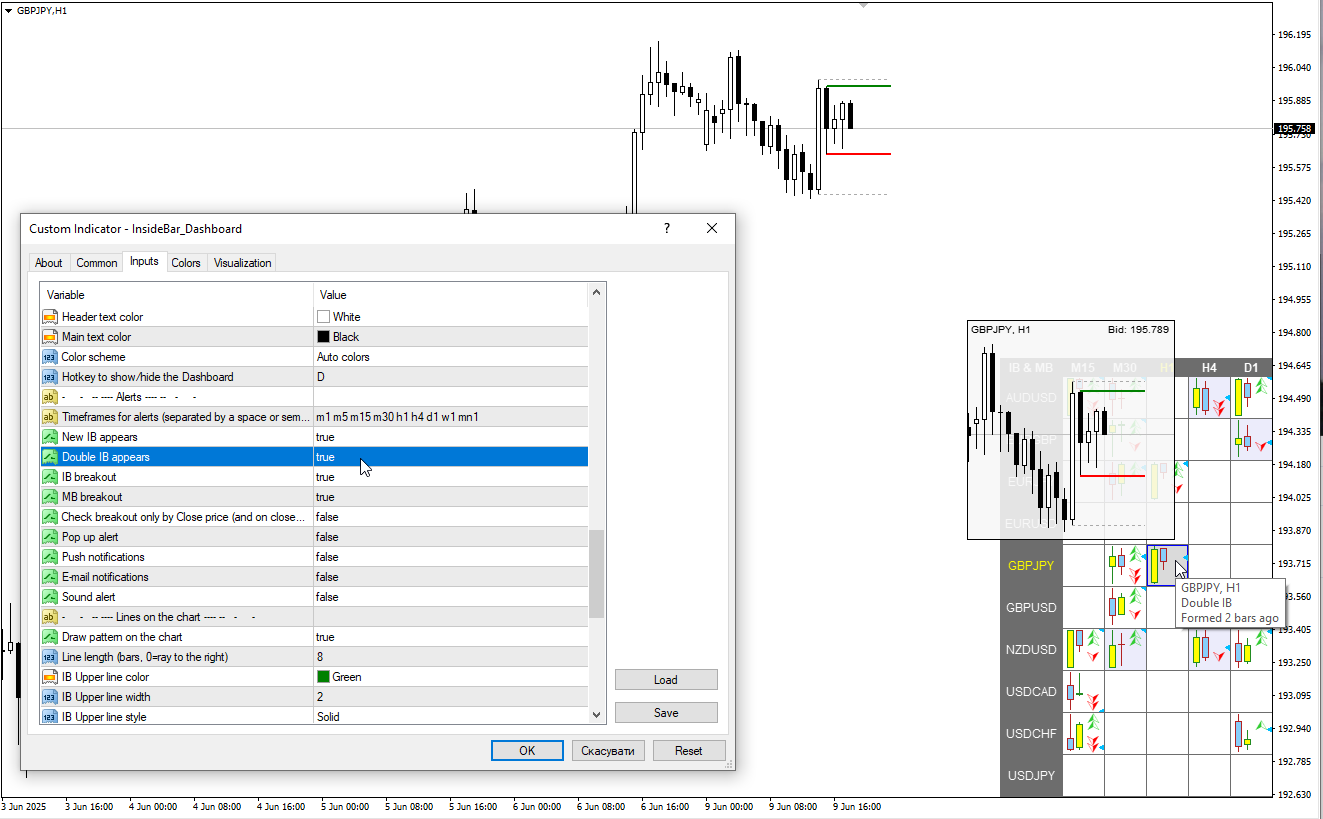Open the Visualization tab
The image size is (1323, 819).
[x=242, y=263]
